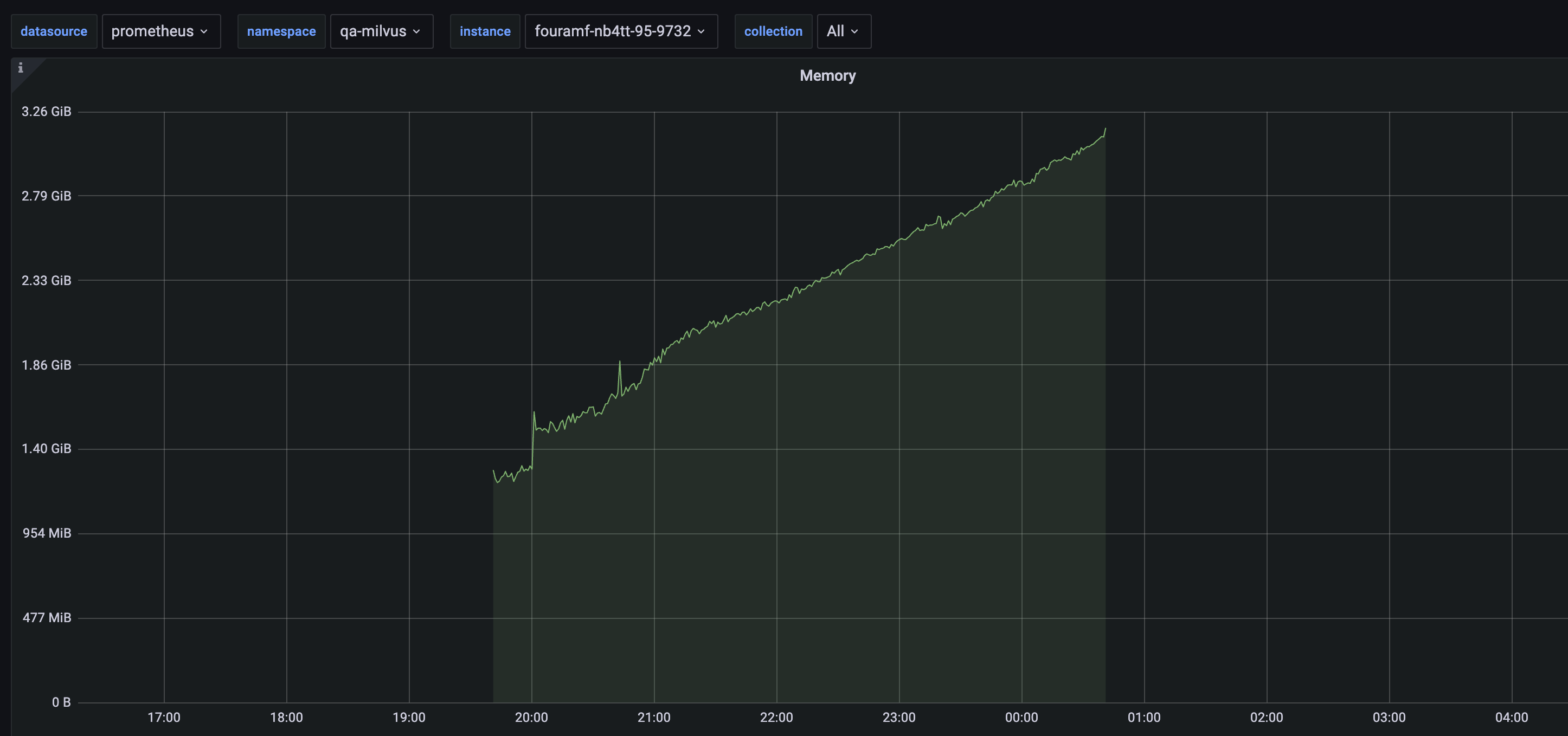Expand the chevron beside qa-milvus
Viewport: 1568px width, 736px height.
pyautogui.click(x=416, y=32)
